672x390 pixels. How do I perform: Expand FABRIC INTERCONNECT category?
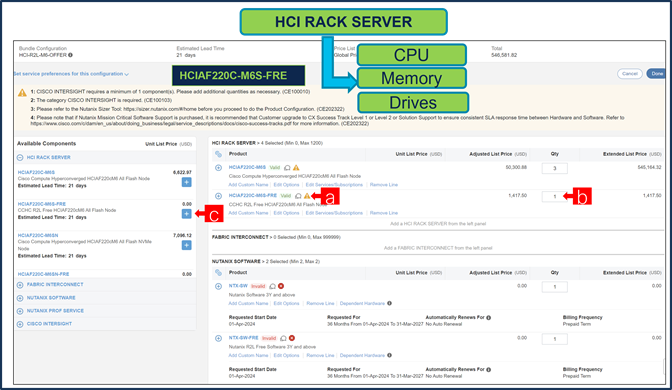click(x=20, y=285)
